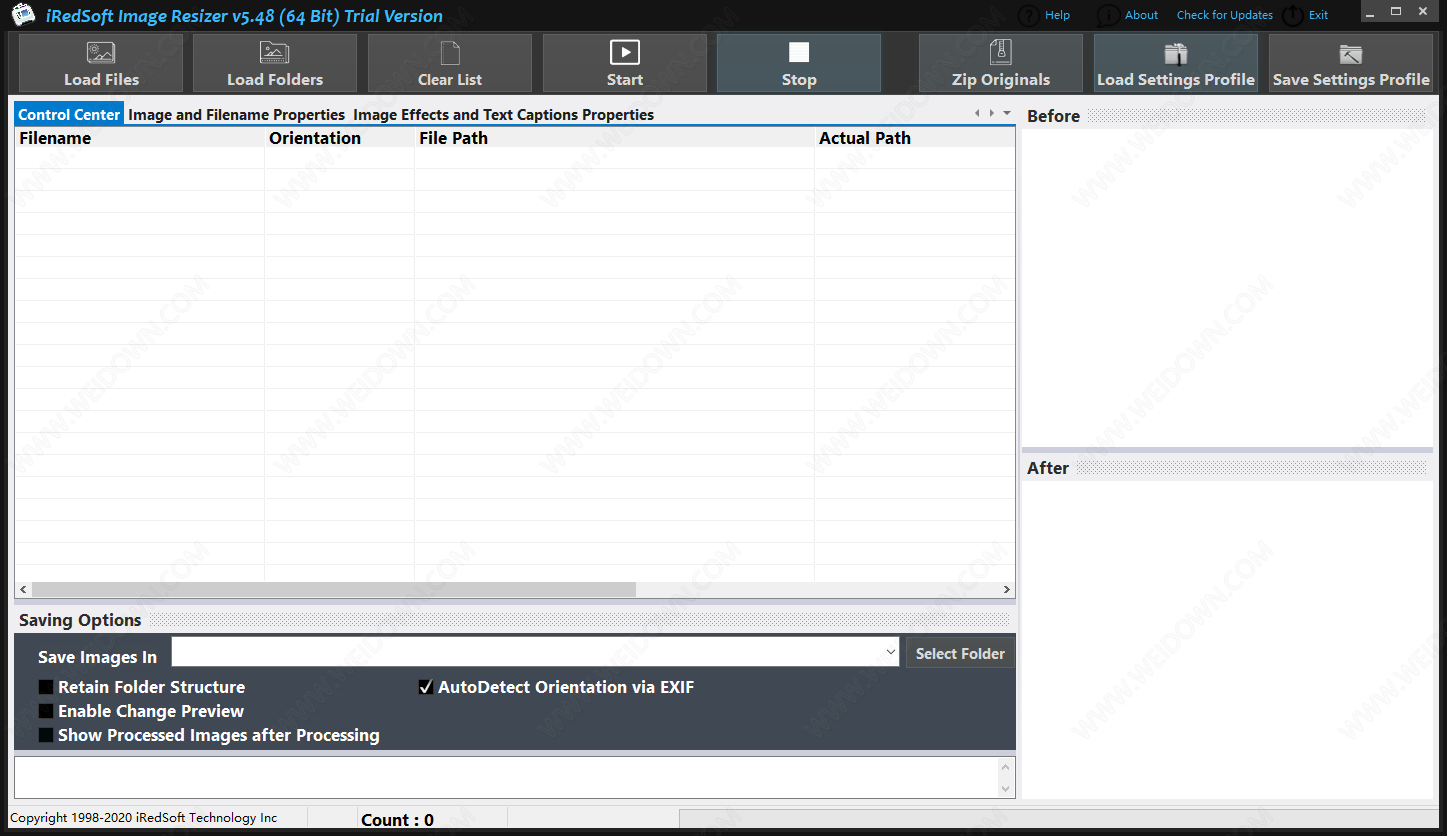Click the Load Files toolbar button
The height and width of the screenshot is (836, 1447).
(x=101, y=63)
